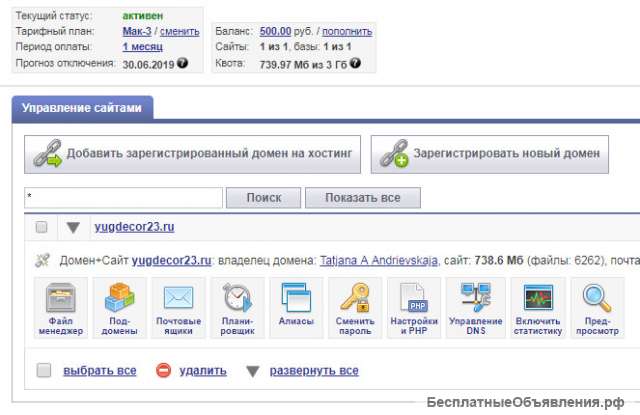
Task: Open yugdecor23.ru link in row header
Action: (x=134, y=227)
